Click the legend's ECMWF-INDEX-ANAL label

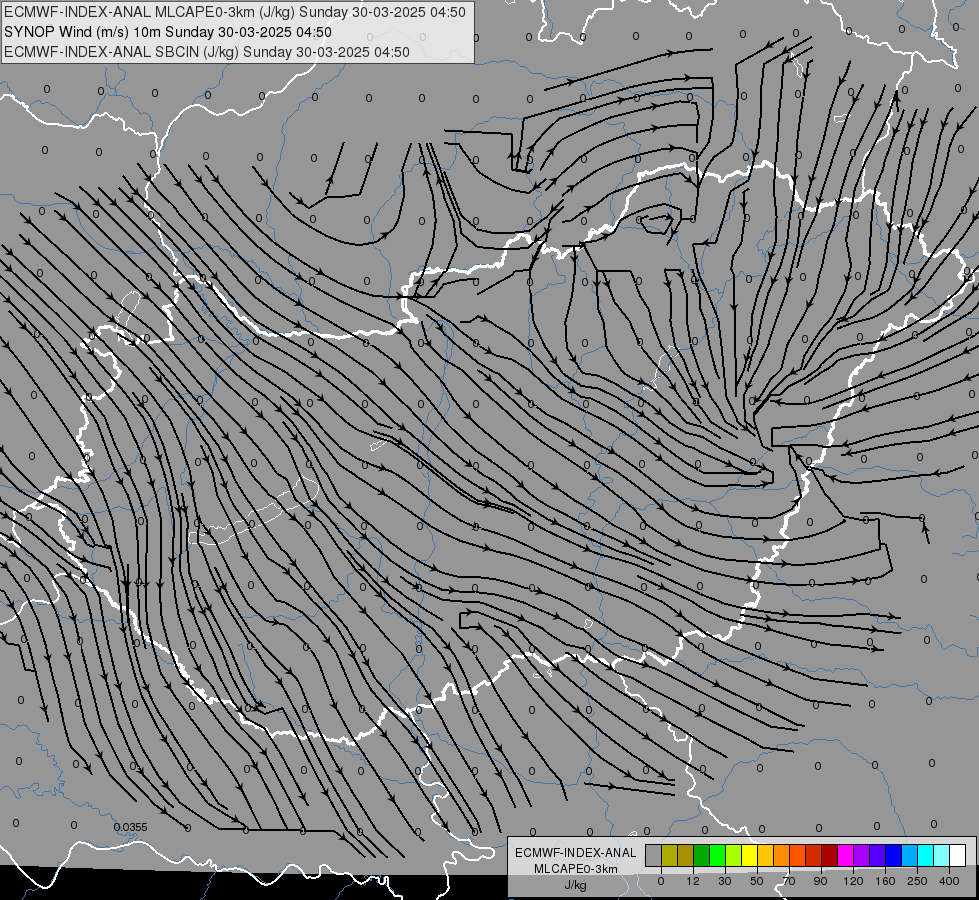(576, 853)
